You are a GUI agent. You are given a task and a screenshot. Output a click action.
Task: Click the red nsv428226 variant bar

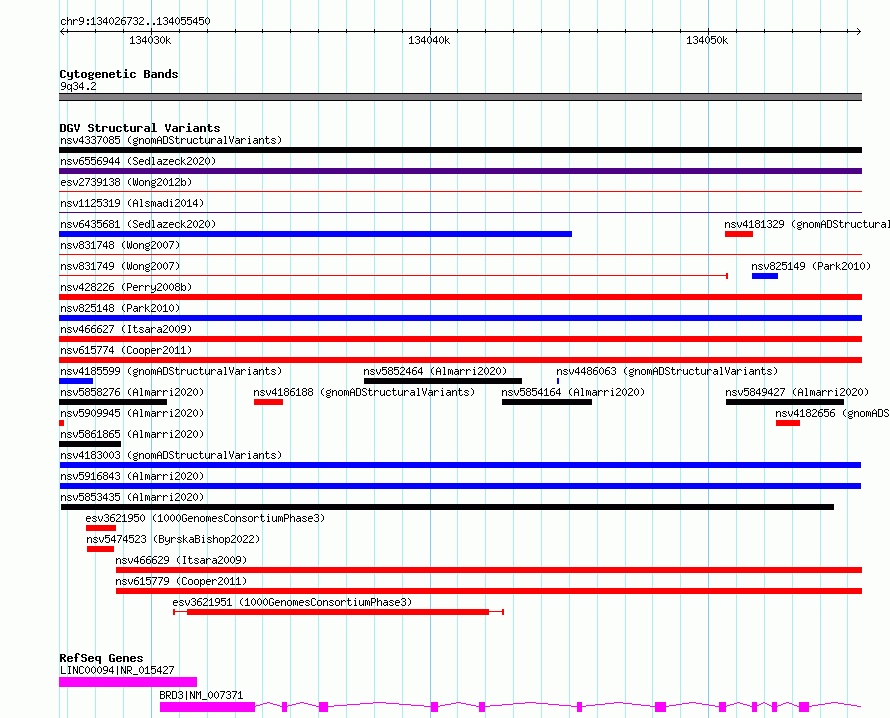[460, 297]
